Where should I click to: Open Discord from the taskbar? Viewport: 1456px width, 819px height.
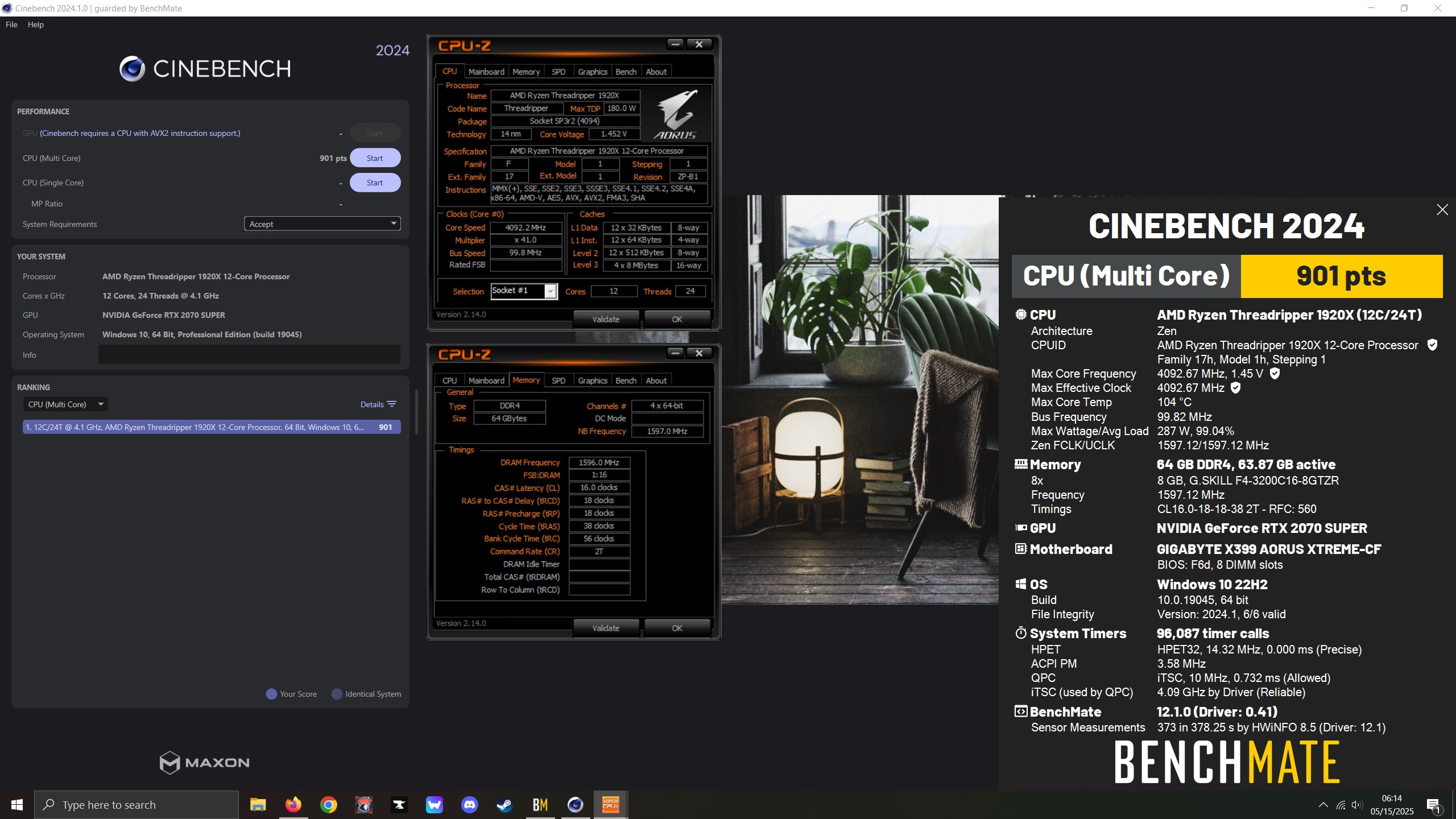coord(469,805)
